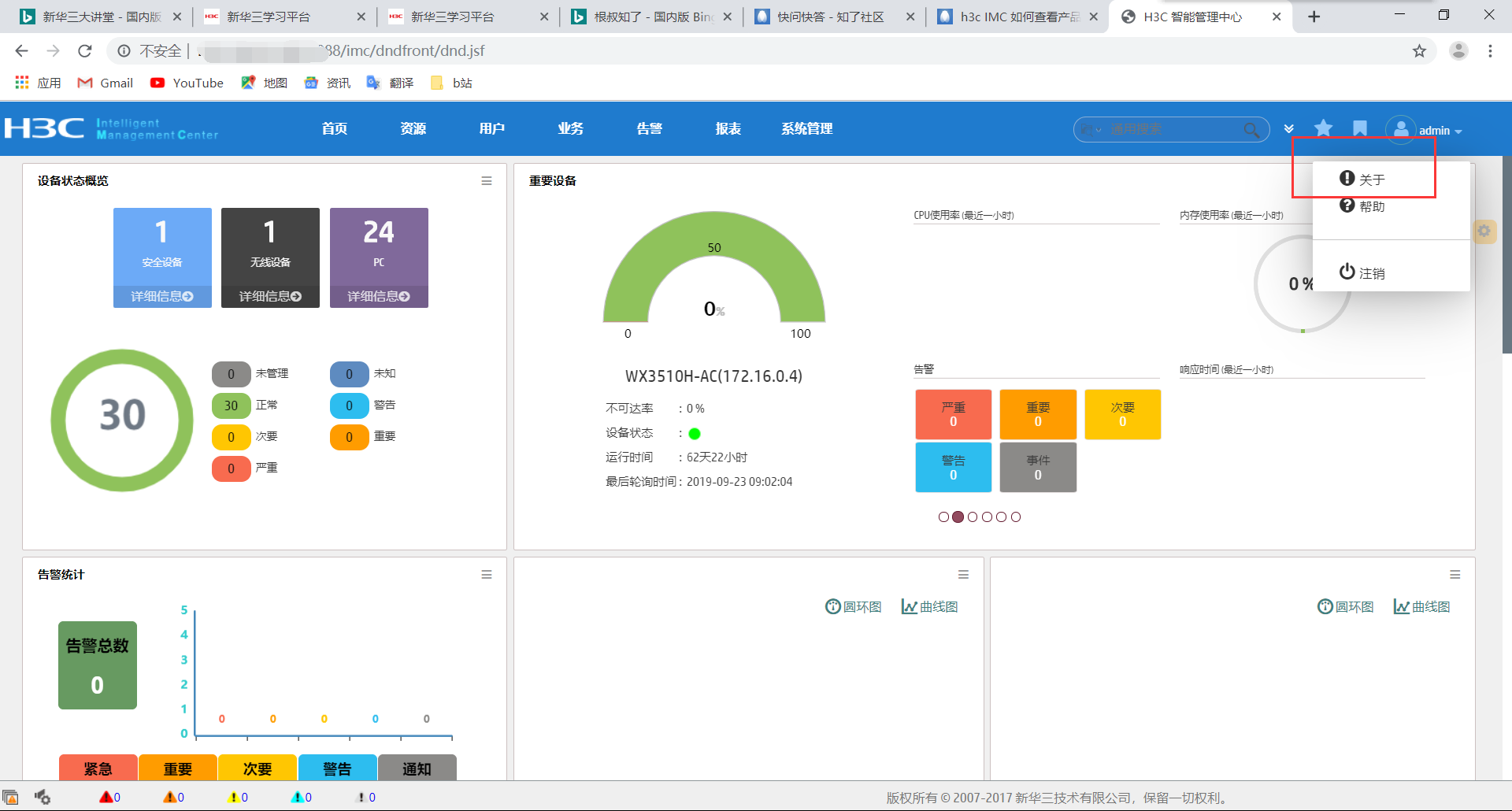Focus the 通用搜索 search input field
Screen dimensions: 1512x811
point(1173,130)
